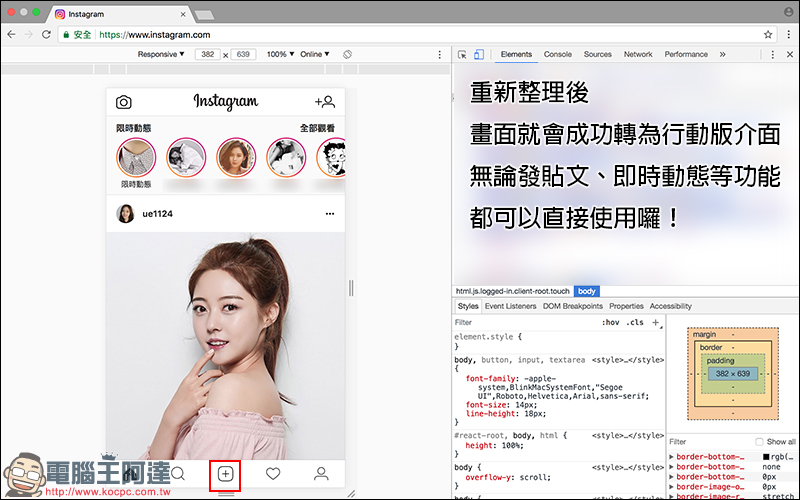The image size is (800, 500).
Task: Switch to the Performance tab
Action: coord(686,54)
